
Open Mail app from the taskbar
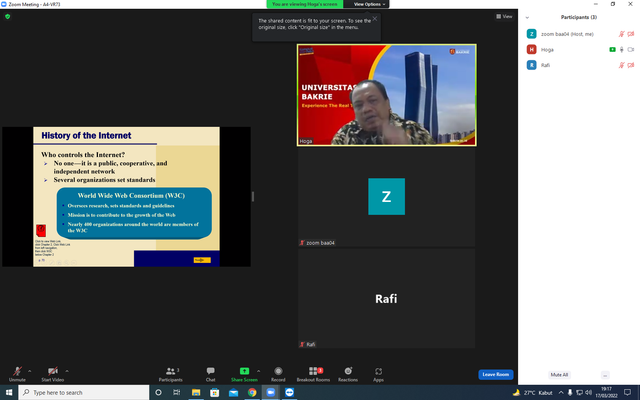233,392
